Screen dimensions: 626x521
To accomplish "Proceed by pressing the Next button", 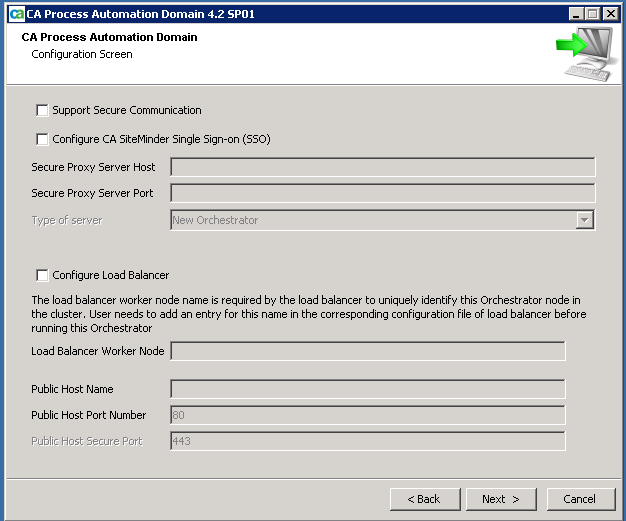I will click(501, 499).
